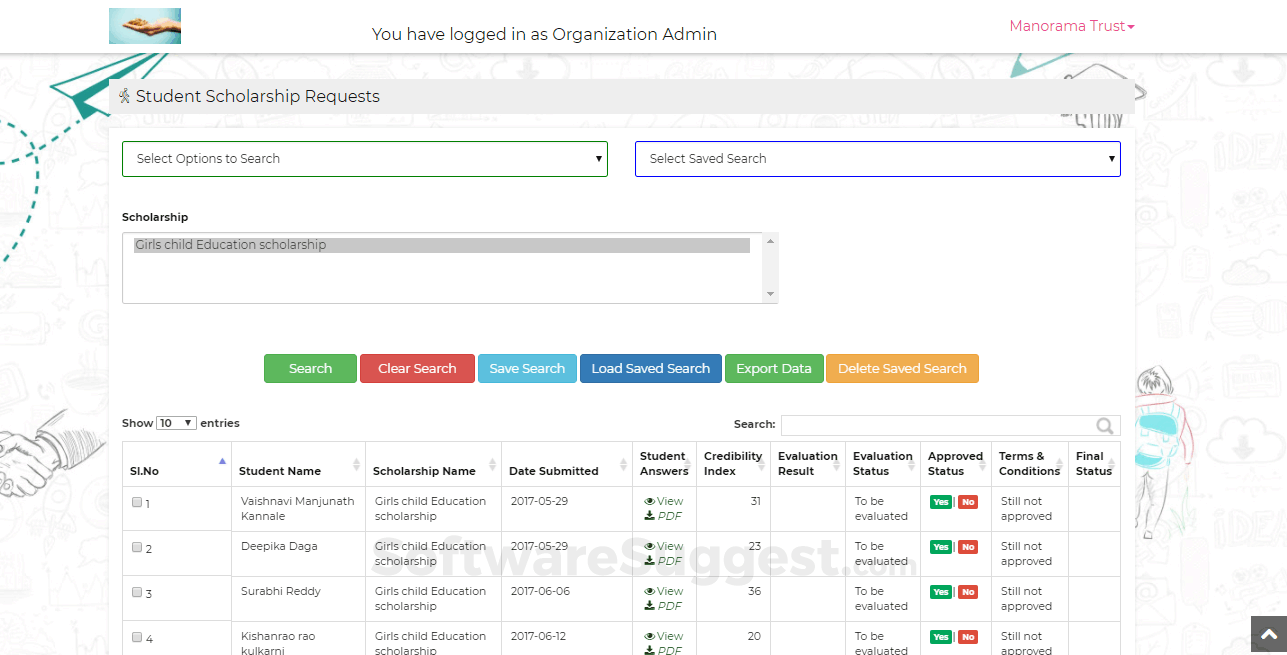Select the checkbox for row 2
1287x655 pixels.
137,547
